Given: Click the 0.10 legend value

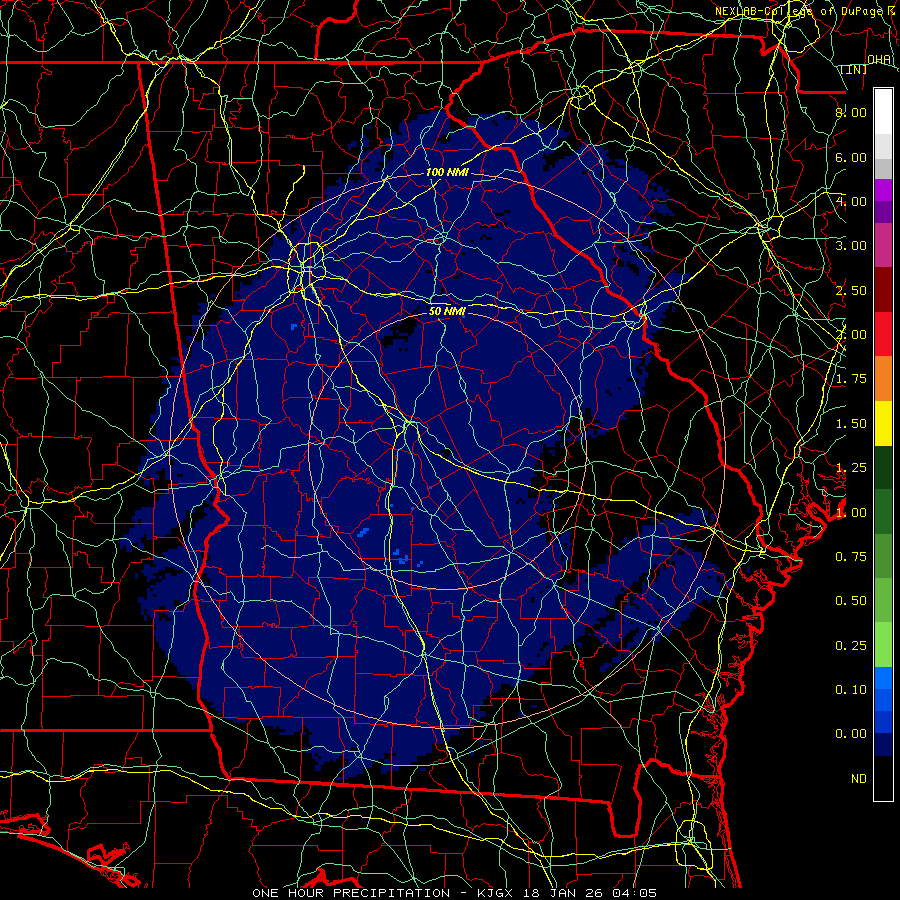Looking at the screenshot, I should [x=851, y=690].
